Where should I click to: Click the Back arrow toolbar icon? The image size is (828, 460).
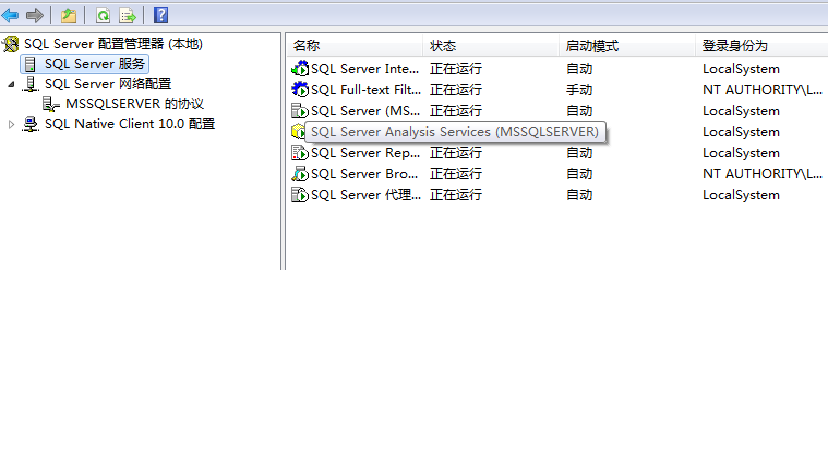coord(10,15)
